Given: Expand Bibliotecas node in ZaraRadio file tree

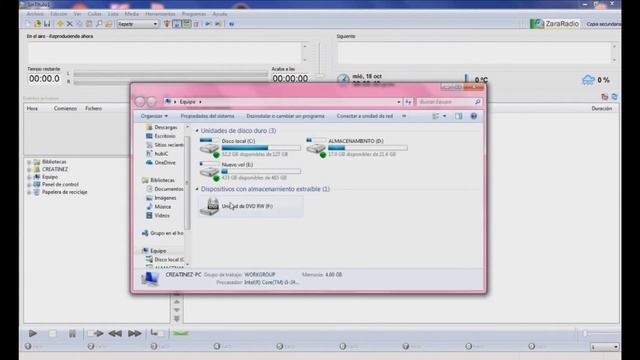Looking at the screenshot, I should [29, 162].
